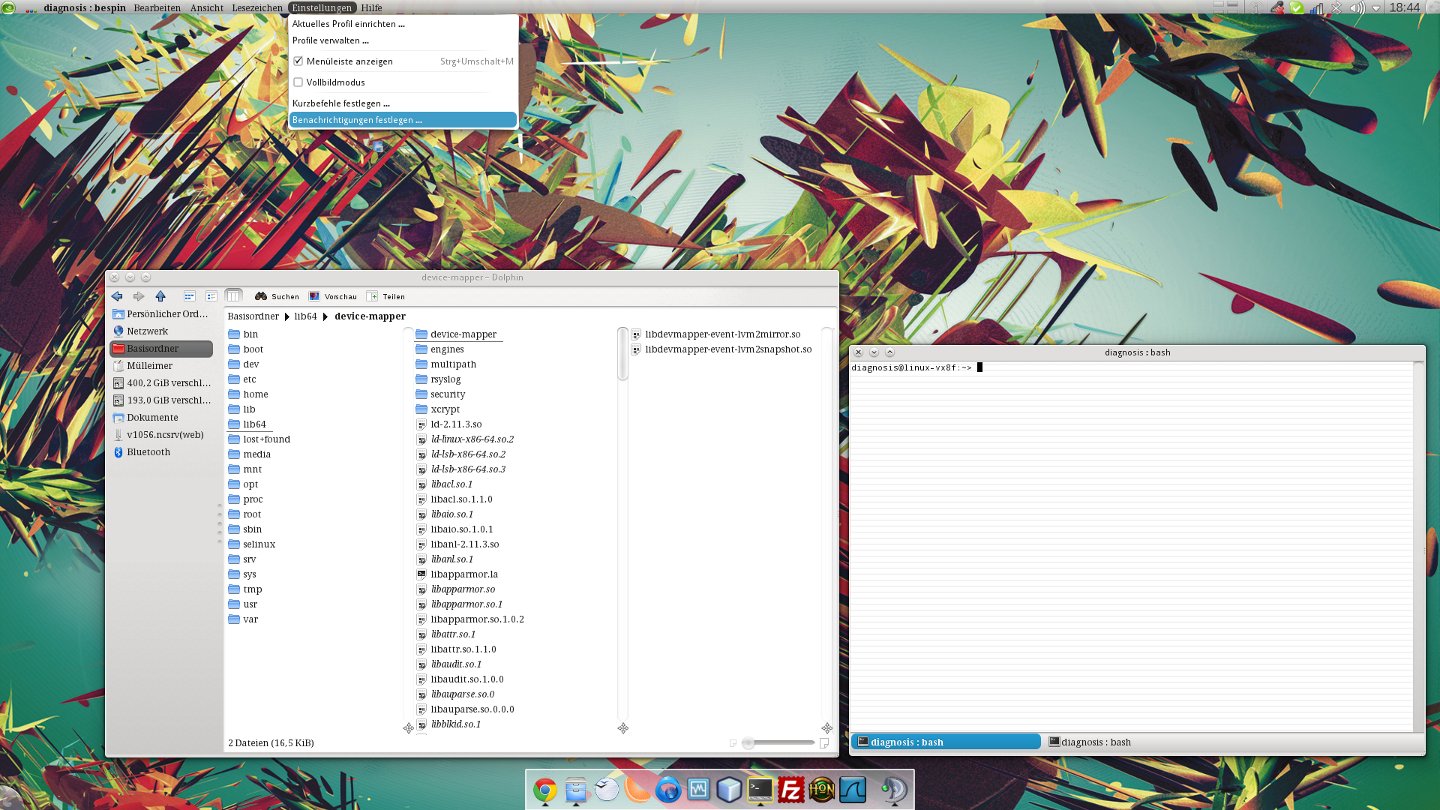Click the green checkmark tray icon

pos(1297,7)
